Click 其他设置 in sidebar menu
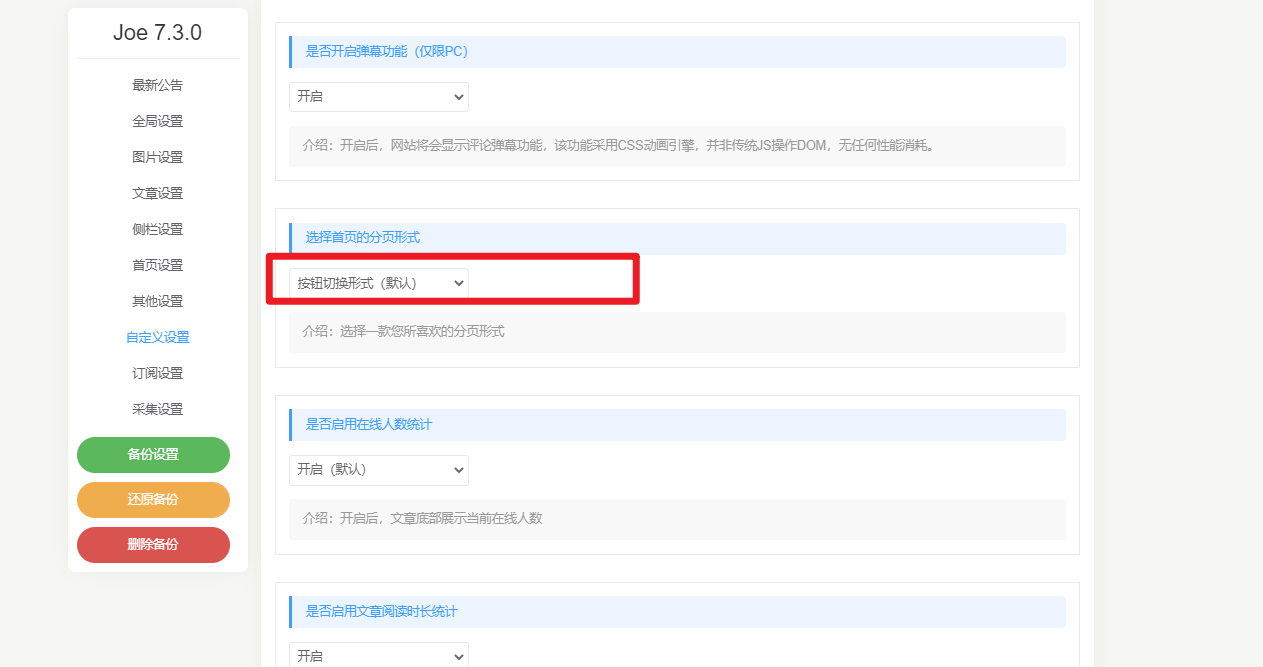Screen dimensions: 1263x667 (x=157, y=301)
